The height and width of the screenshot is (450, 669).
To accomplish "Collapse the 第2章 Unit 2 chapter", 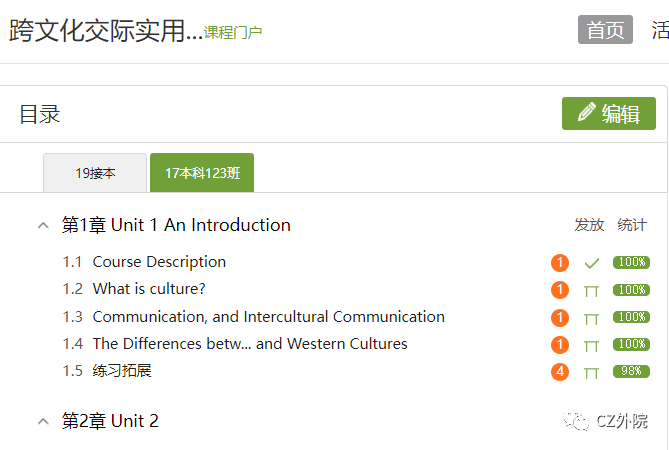I will (x=43, y=422).
